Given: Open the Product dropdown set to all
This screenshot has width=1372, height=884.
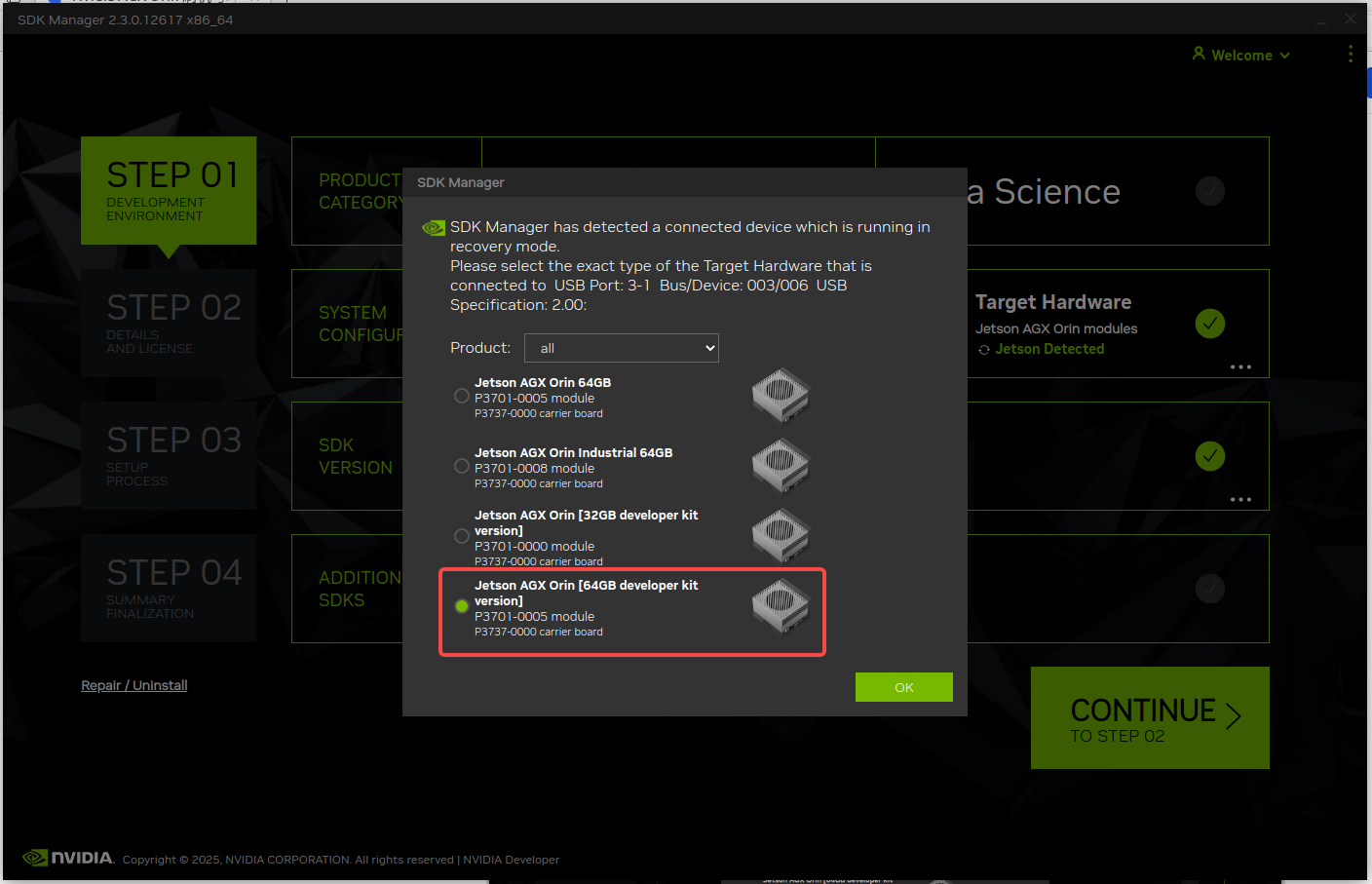Looking at the screenshot, I should pos(622,348).
